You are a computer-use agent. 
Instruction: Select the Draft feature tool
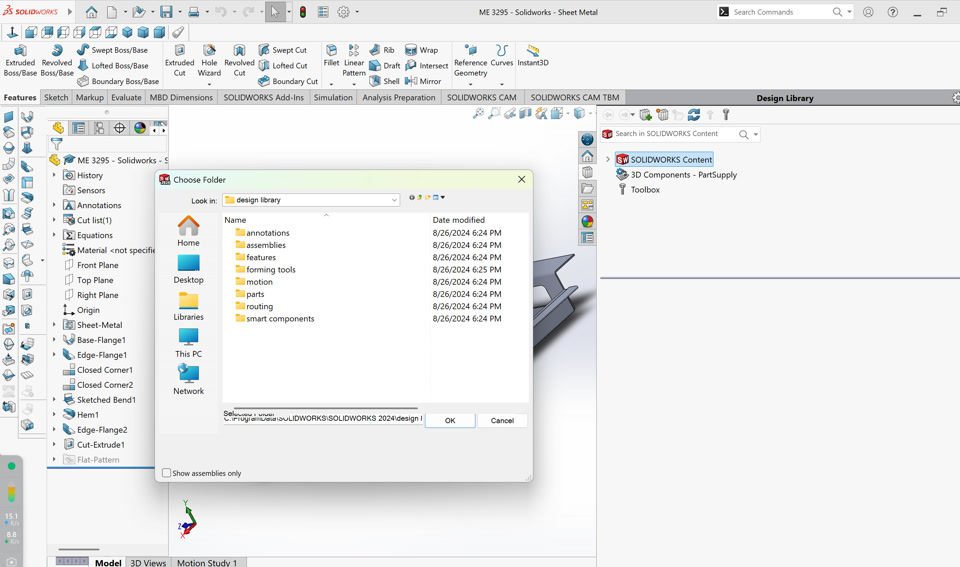point(384,66)
